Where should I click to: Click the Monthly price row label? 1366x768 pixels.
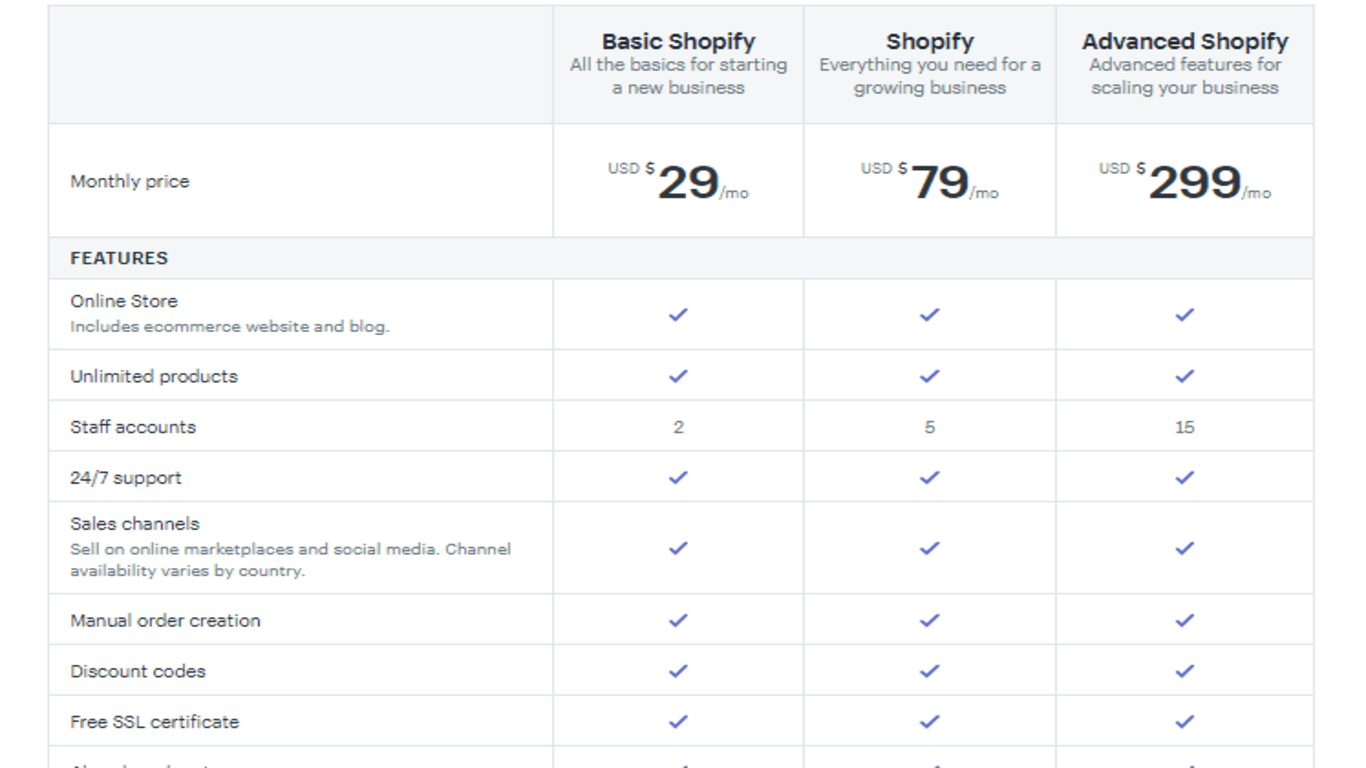coord(129,181)
